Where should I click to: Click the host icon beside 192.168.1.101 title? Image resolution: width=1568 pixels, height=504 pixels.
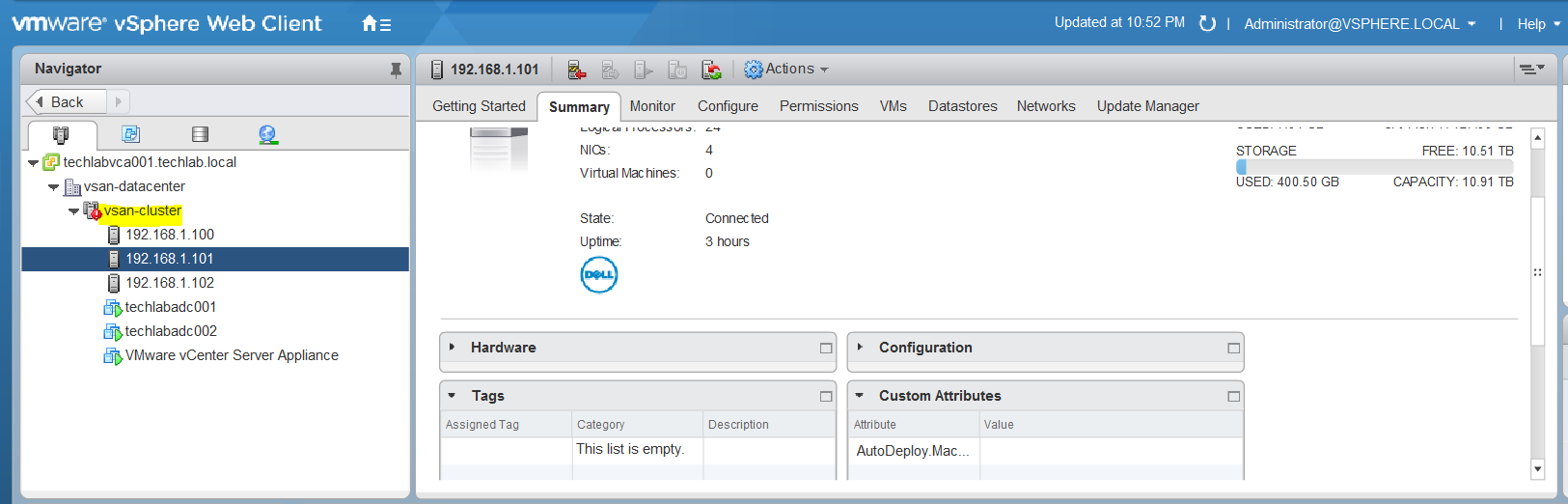[437, 70]
